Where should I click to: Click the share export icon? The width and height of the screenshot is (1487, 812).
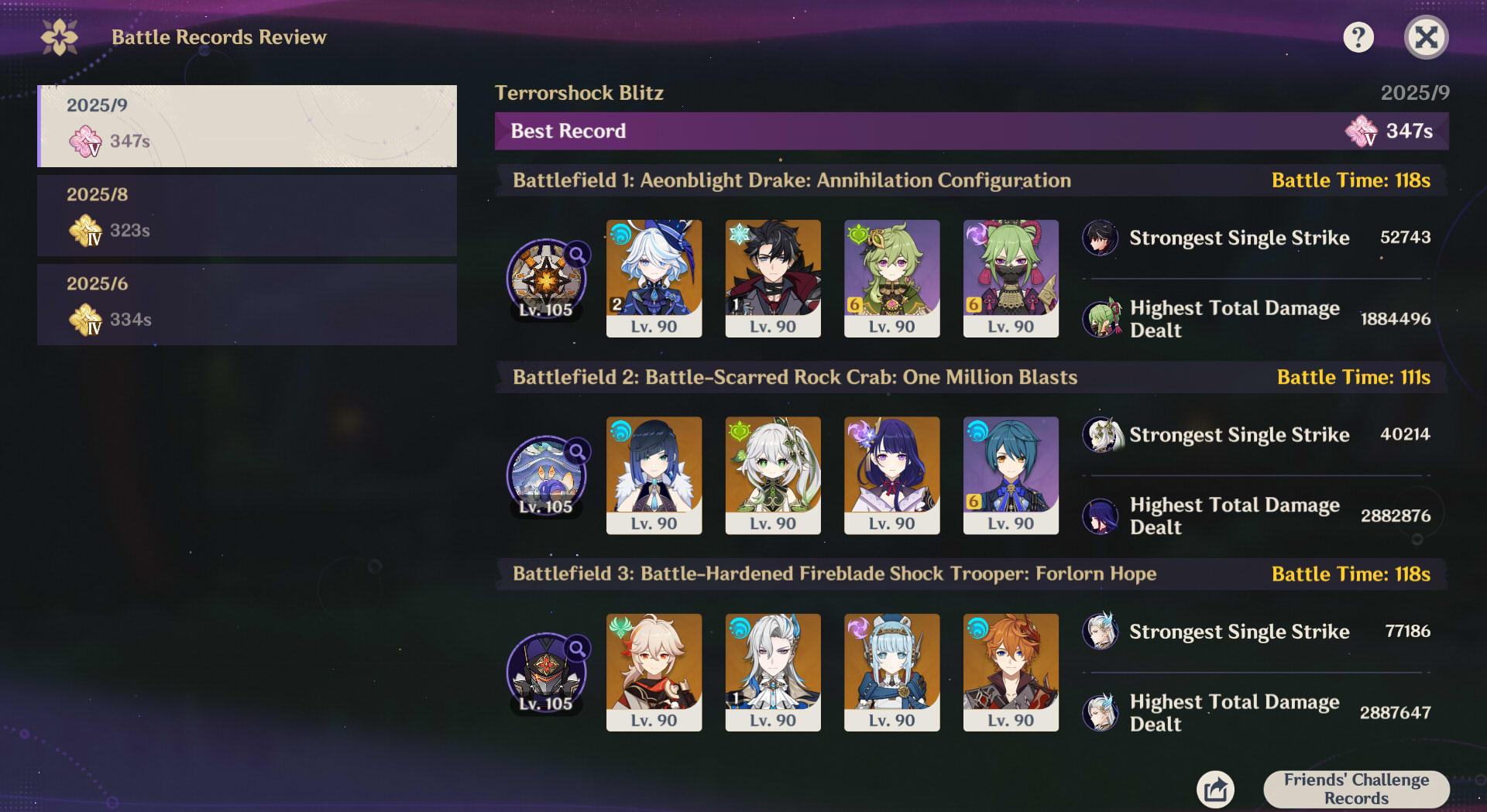[x=1215, y=790]
